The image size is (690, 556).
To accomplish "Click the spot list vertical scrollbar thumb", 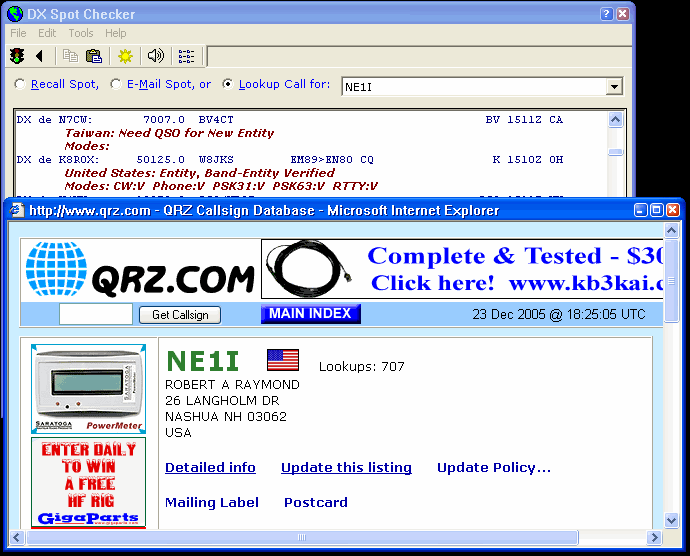I will pyautogui.click(x=615, y=152).
